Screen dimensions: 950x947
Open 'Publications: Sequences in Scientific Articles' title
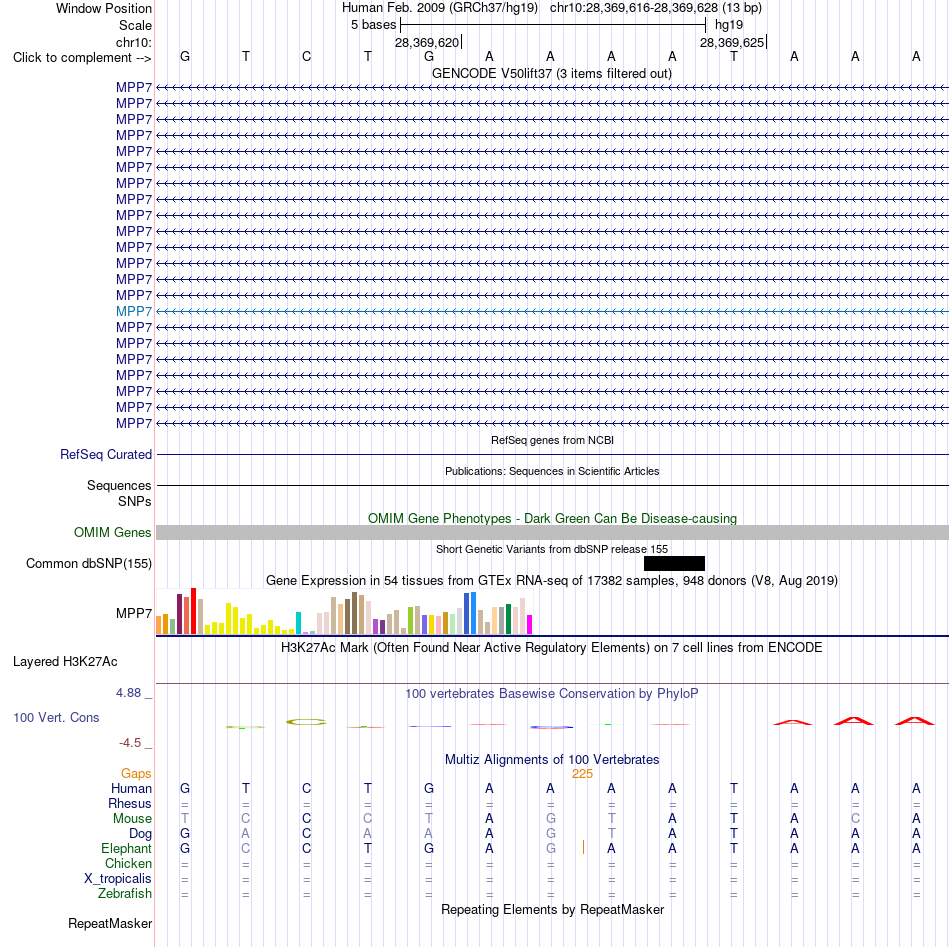click(x=552, y=471)
